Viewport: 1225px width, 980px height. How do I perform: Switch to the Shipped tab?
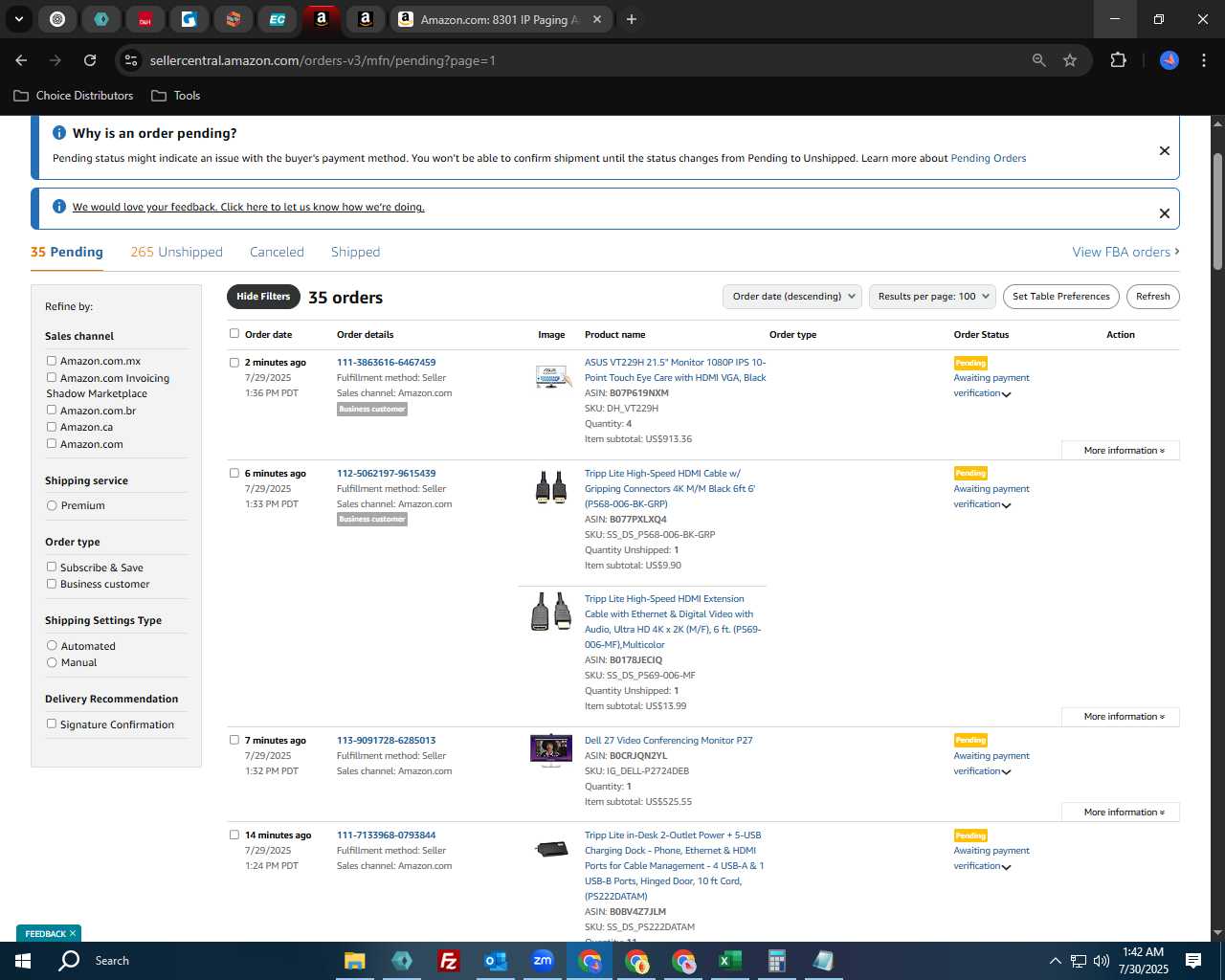click(355, 252)
